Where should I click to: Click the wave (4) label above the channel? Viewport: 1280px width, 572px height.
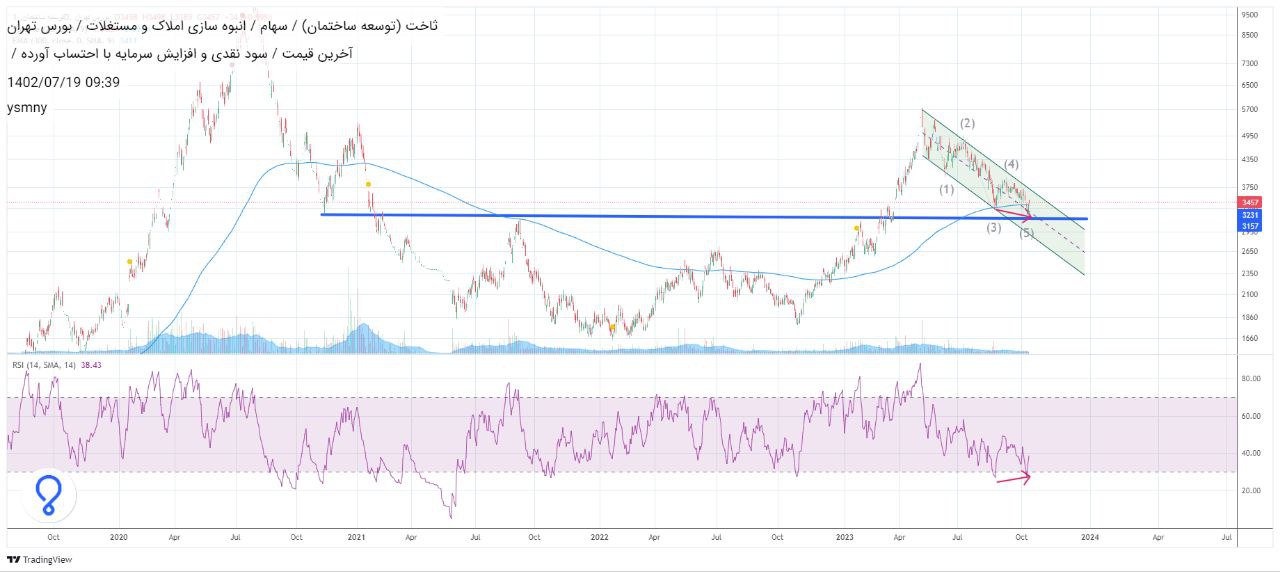click(1011, 164)
